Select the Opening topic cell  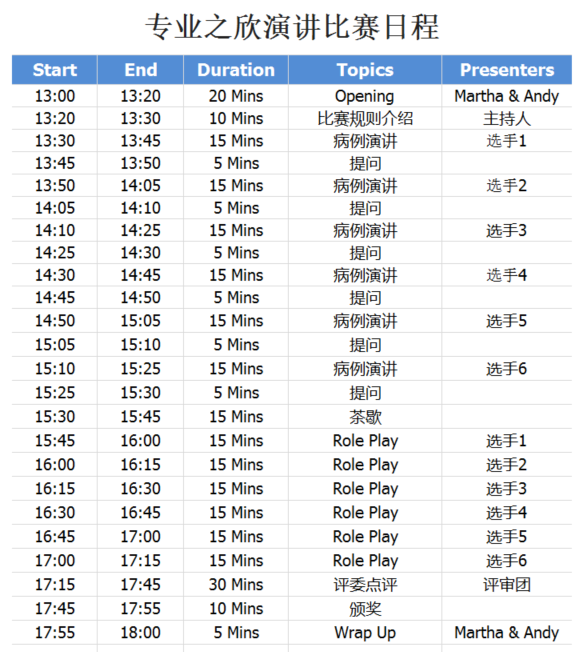[365, 96]
